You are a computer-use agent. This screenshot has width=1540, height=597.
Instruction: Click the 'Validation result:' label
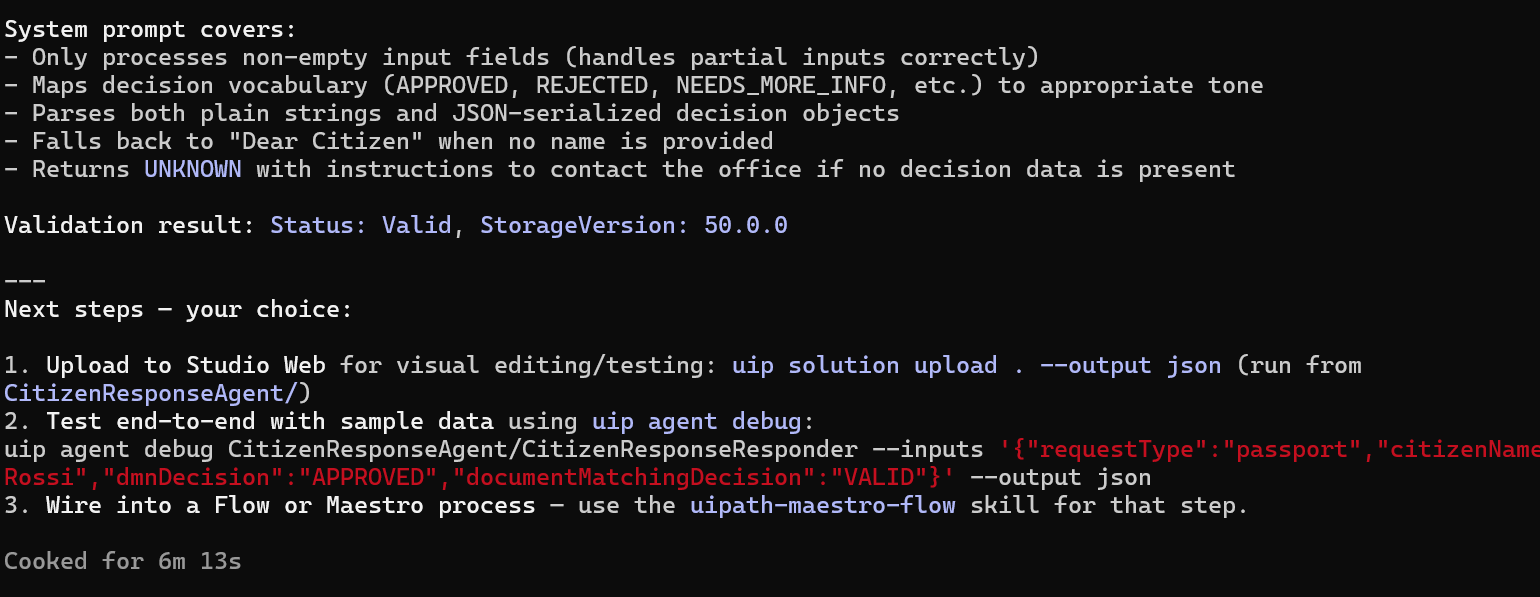pyautogui.click(x=130, y=225)
